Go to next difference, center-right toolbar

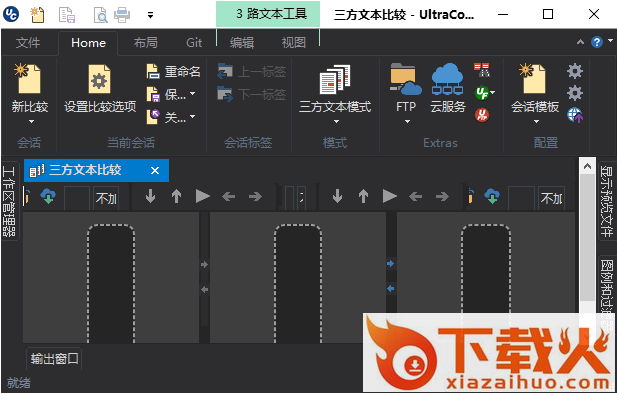pos(337,196)
